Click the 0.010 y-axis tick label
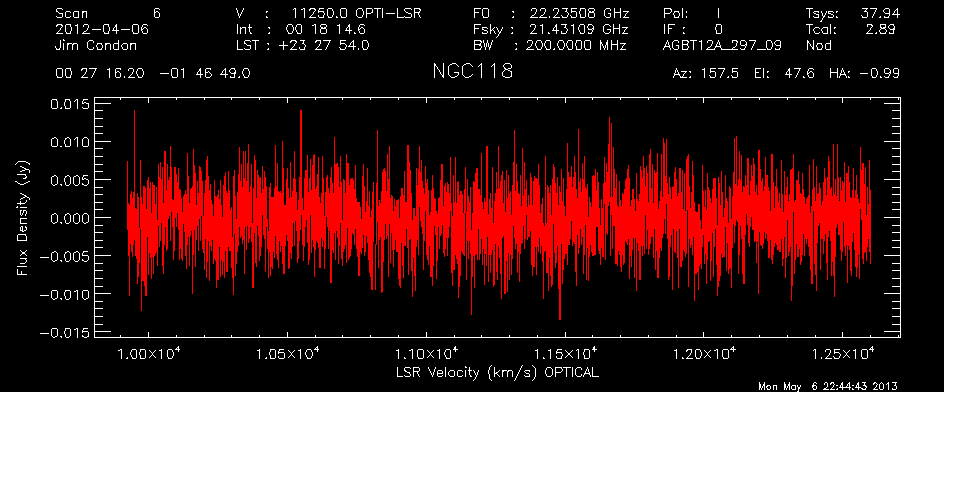The height and width of the screenshot is (490, 962). [69, 142]
